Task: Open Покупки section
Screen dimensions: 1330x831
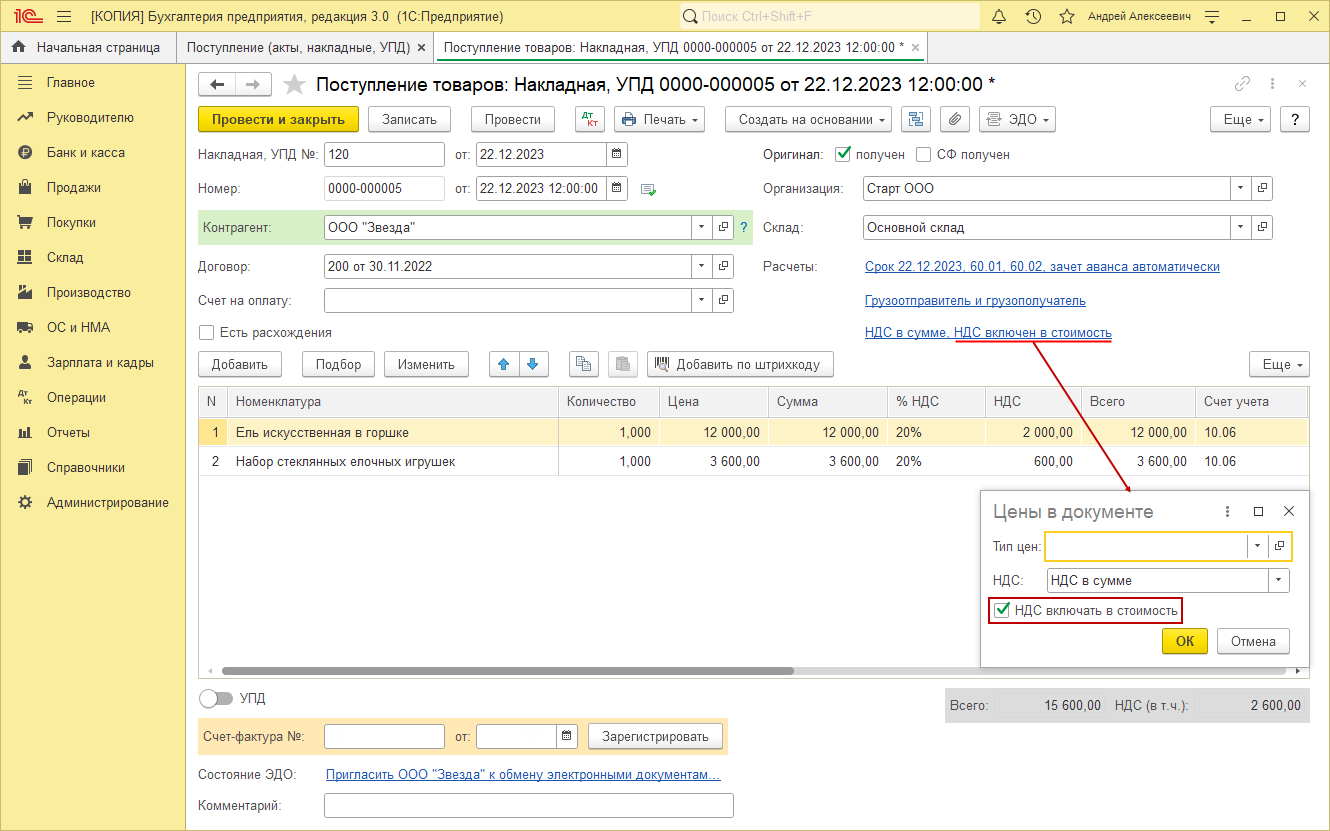Action: (71, 222)
